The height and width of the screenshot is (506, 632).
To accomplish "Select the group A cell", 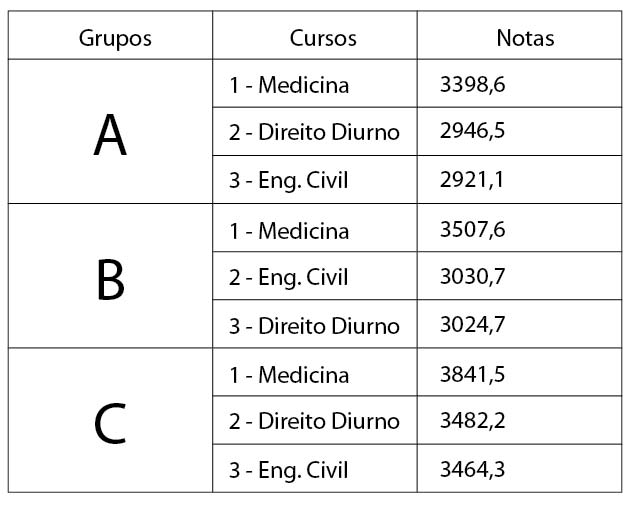I will [x=110, y=135].
